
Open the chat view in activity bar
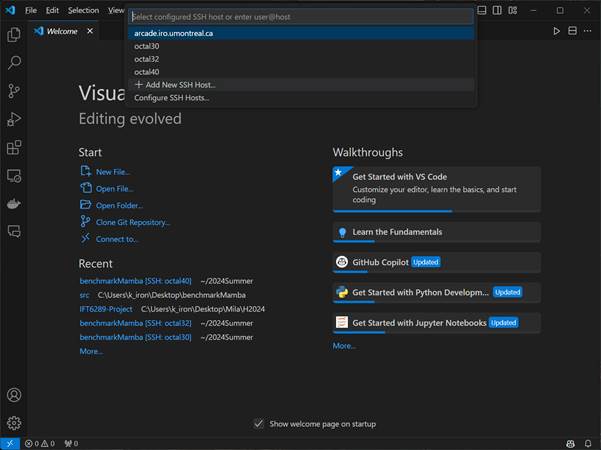point(14,231)
